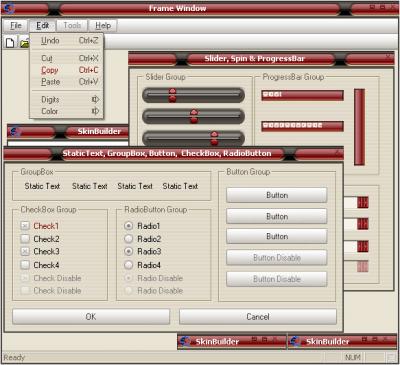Expand the Digits submenu
Viewport: 400px width, 365px height.
click(67, 99)
